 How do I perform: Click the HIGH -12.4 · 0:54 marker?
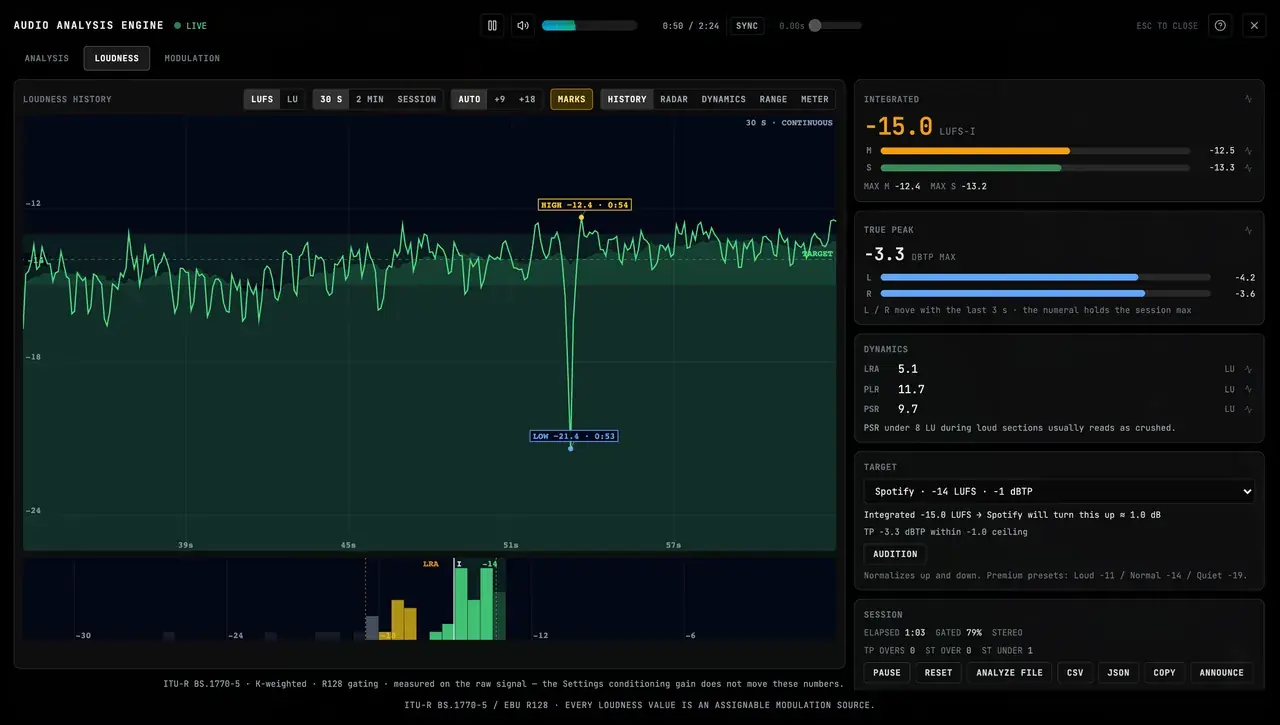(585, 205)
